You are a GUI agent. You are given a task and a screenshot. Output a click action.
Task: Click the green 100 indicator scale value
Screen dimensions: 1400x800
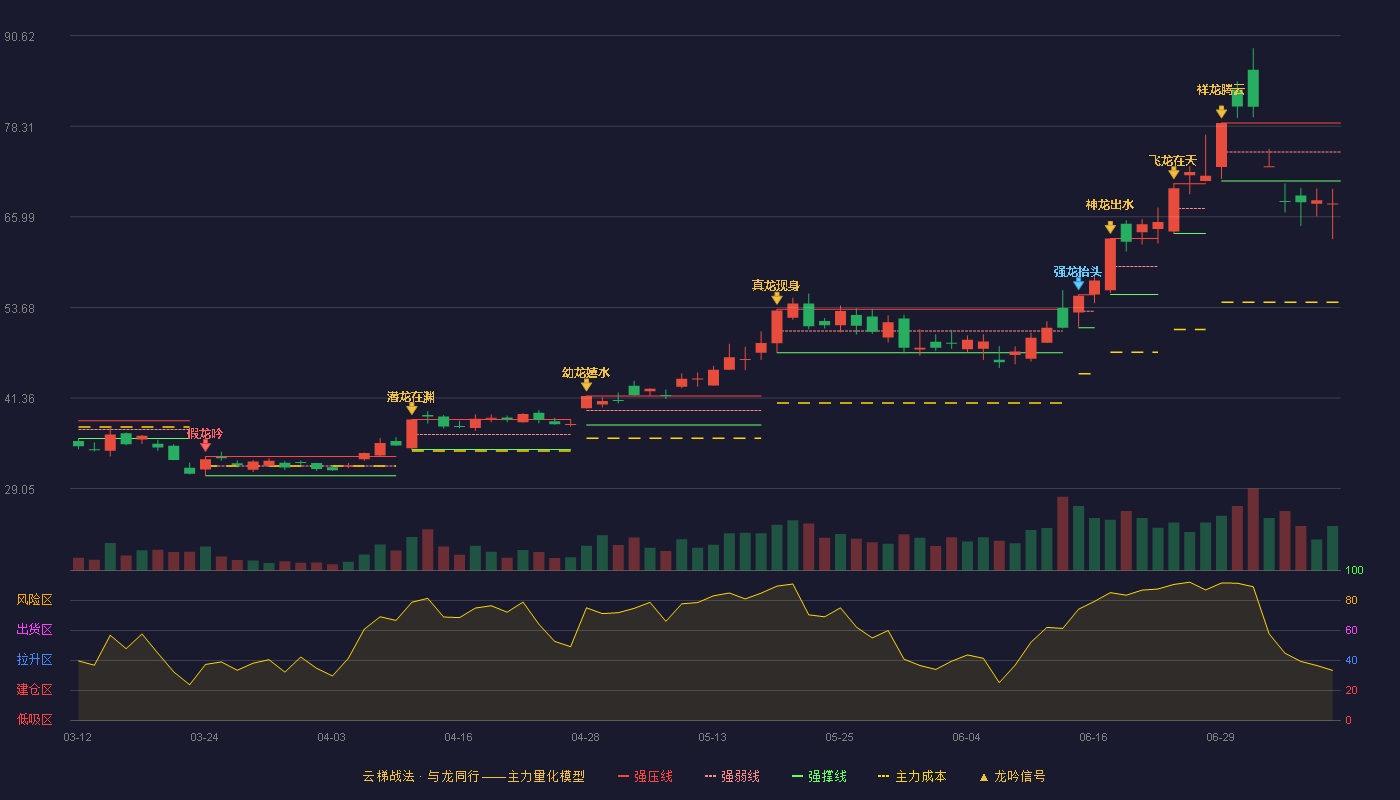[x=1354, y=571]
